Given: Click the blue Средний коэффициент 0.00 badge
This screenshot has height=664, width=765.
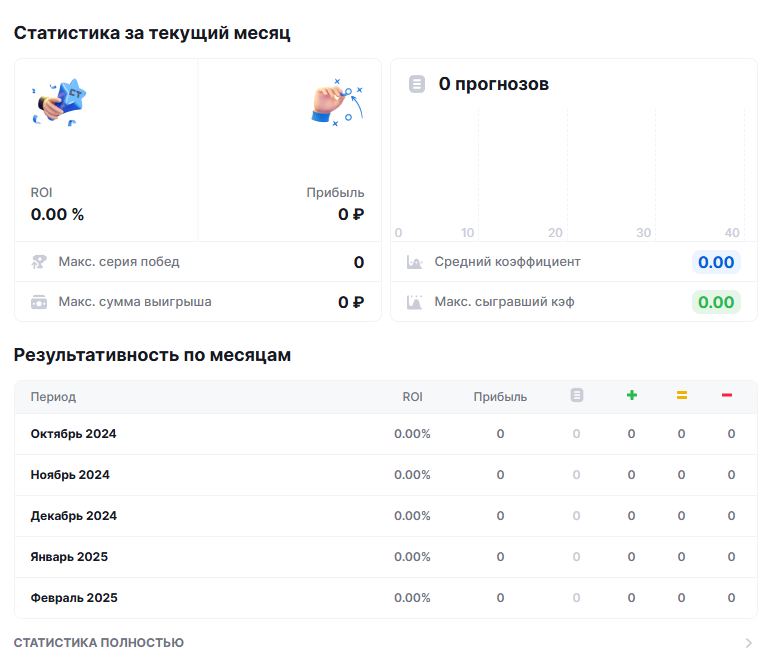Looking at the screenshot, I should 716,262.
